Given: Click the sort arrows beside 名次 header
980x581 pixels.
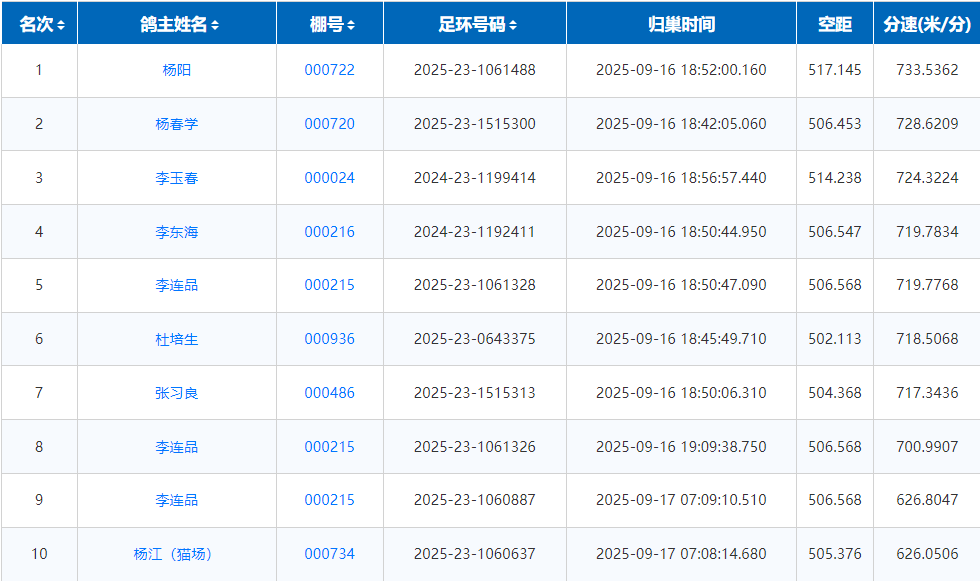Looking at the screenshot, I should (61, 25).
